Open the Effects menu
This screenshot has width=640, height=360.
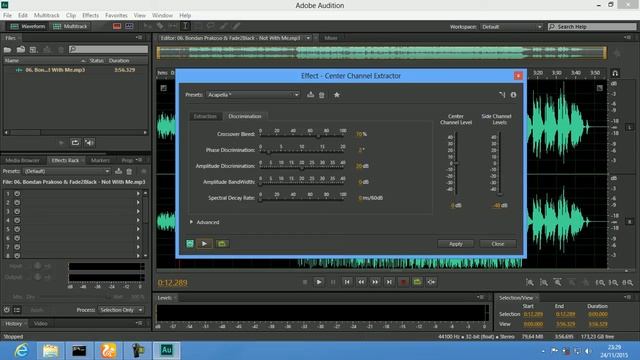coord(90,15)
